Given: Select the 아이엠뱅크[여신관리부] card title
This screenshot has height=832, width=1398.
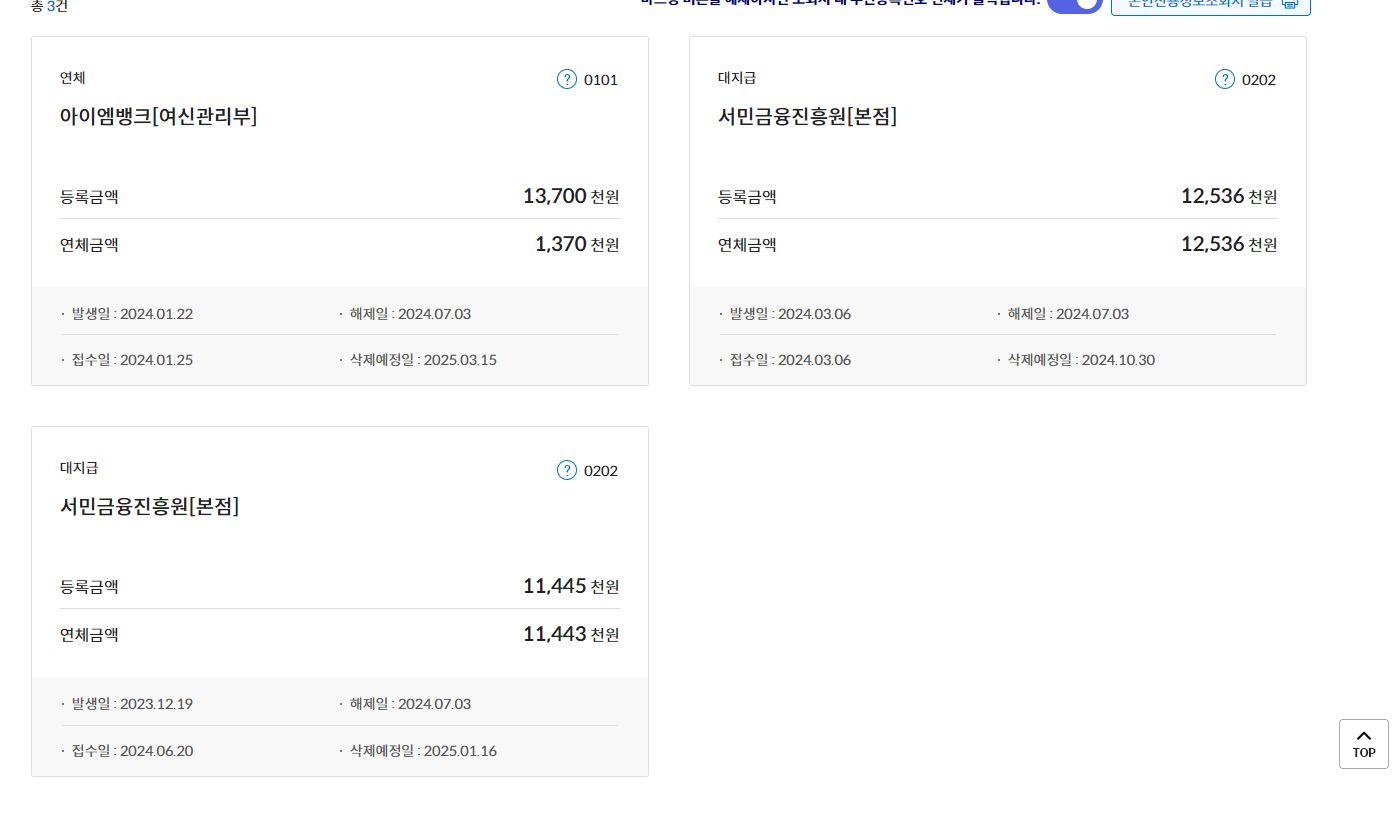Looking at the screenshot, I should pyautogui.click(x=158, y=116).
